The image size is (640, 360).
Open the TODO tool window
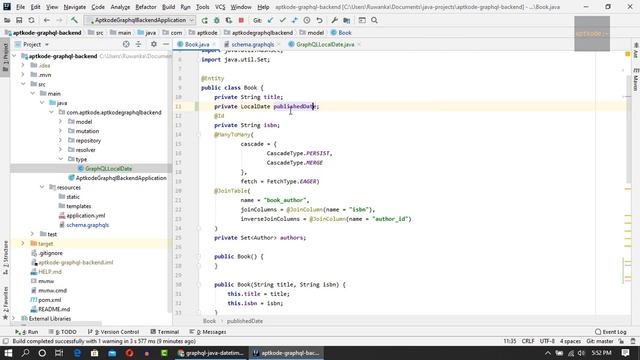[62, 332]
